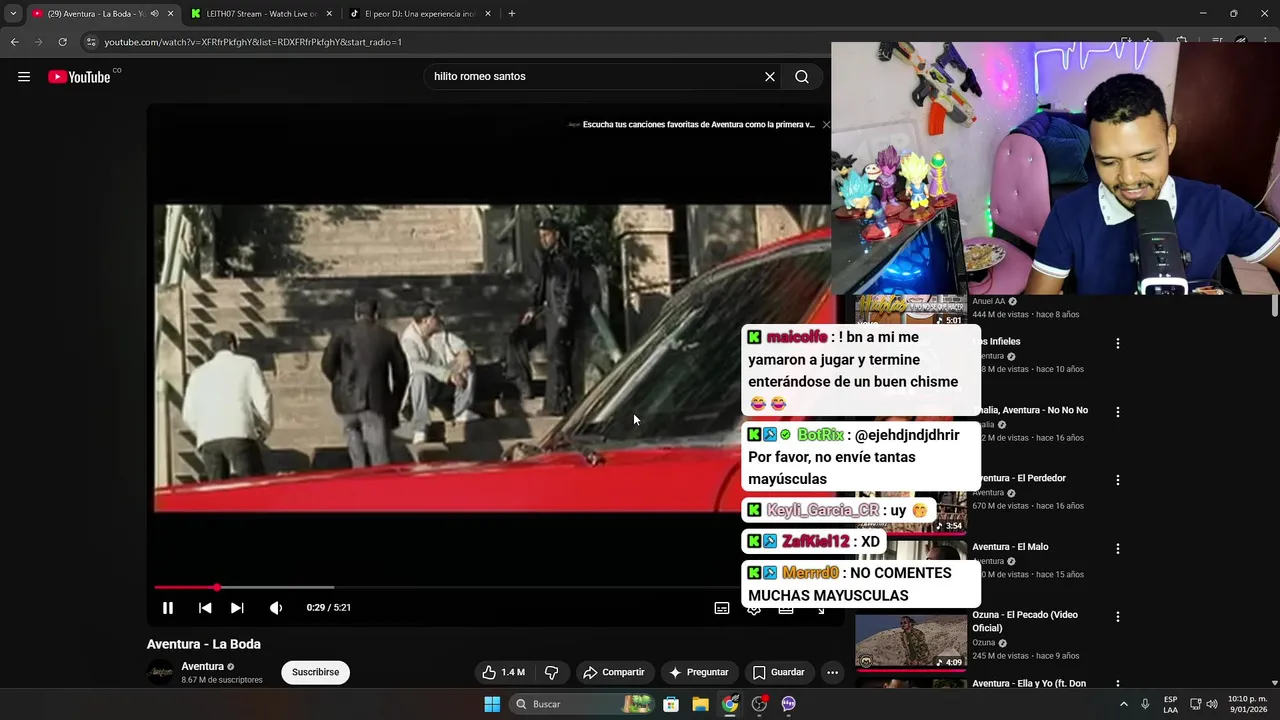1280x720 pixels.
Task: Subscribe to Aventura with Suscribirse
Action: (x=315, y=672)
